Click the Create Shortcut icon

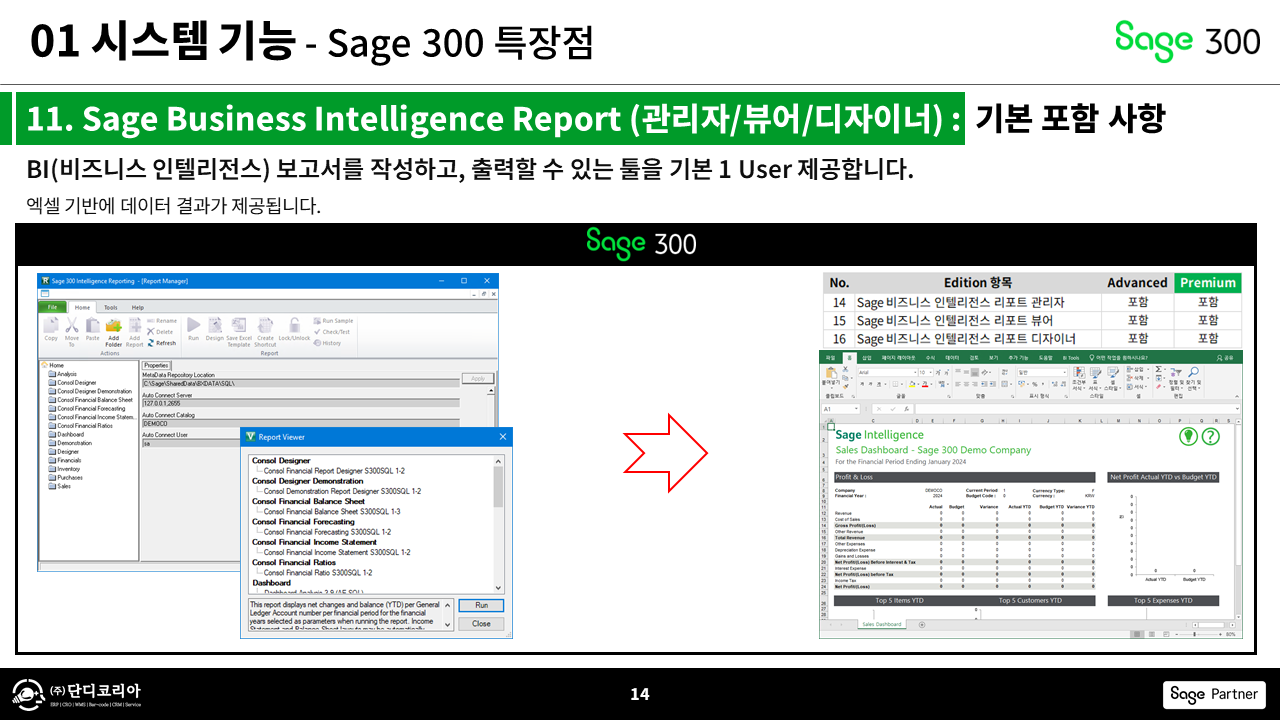pos(265,331)
